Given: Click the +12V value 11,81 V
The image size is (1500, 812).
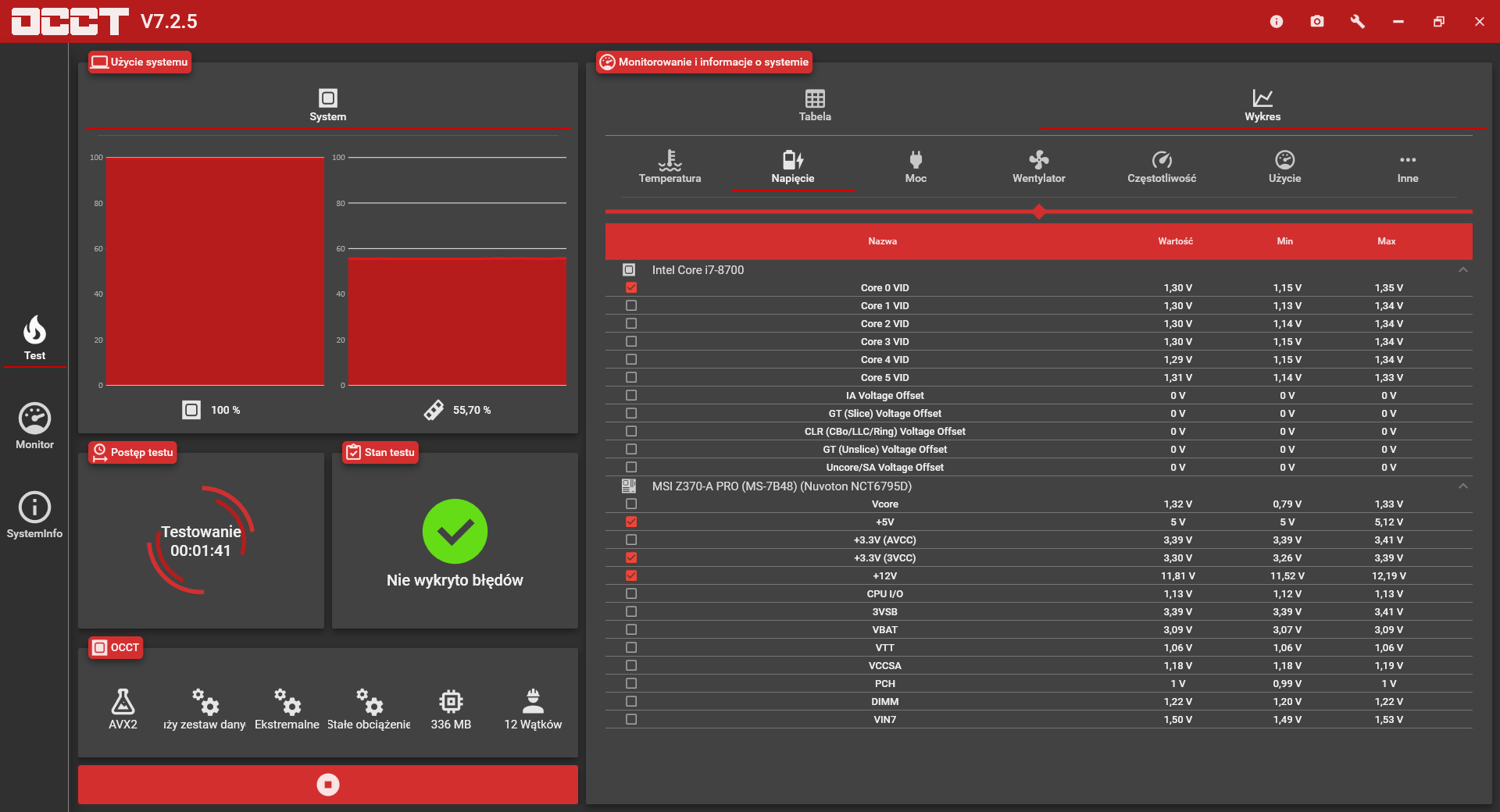Looking at the screenshot, I should point(1178,575).
